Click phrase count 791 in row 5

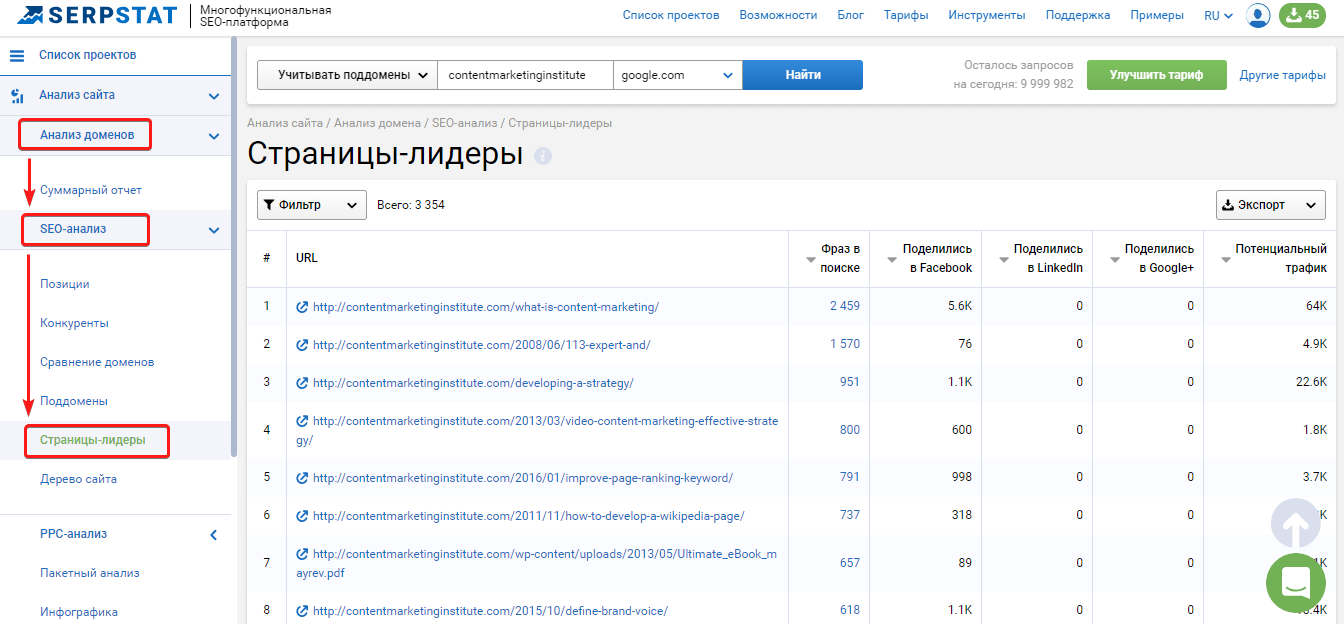850,477
